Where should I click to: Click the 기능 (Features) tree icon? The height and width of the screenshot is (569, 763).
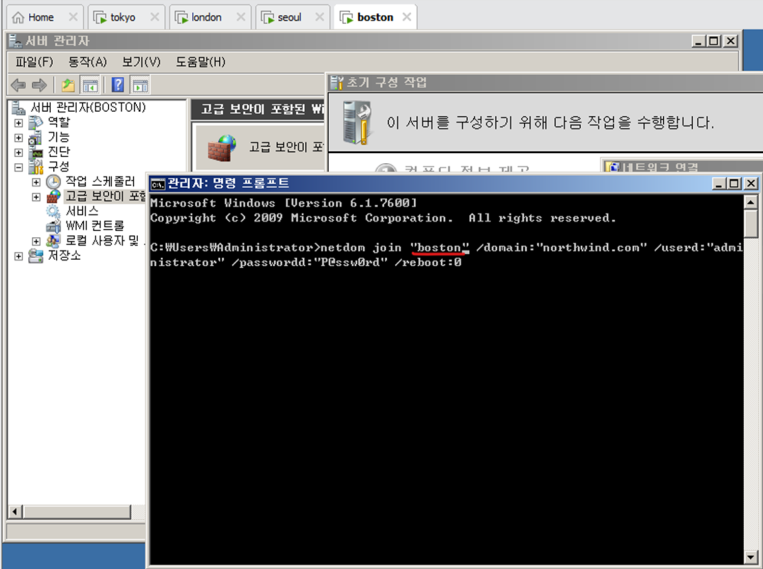(x=36, y=137)
